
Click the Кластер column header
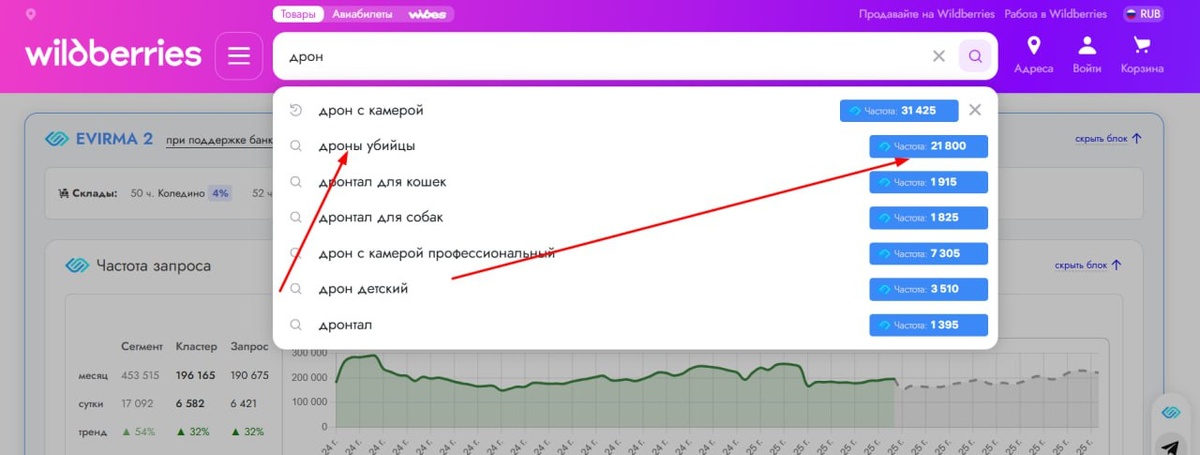[x=196, y=347]
